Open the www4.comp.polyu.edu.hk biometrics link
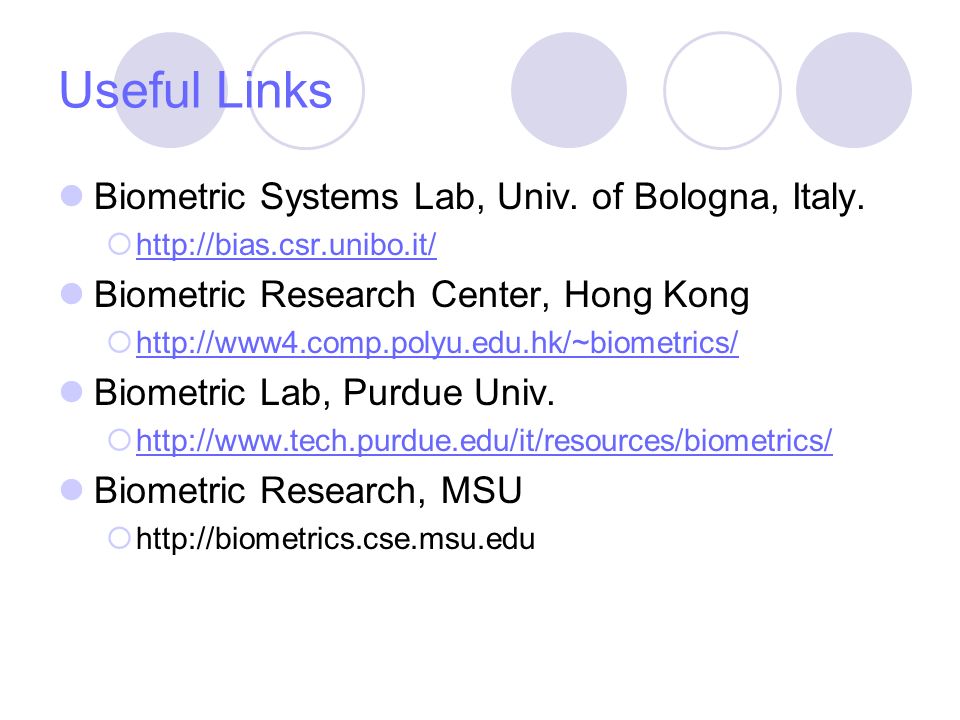 437,343
